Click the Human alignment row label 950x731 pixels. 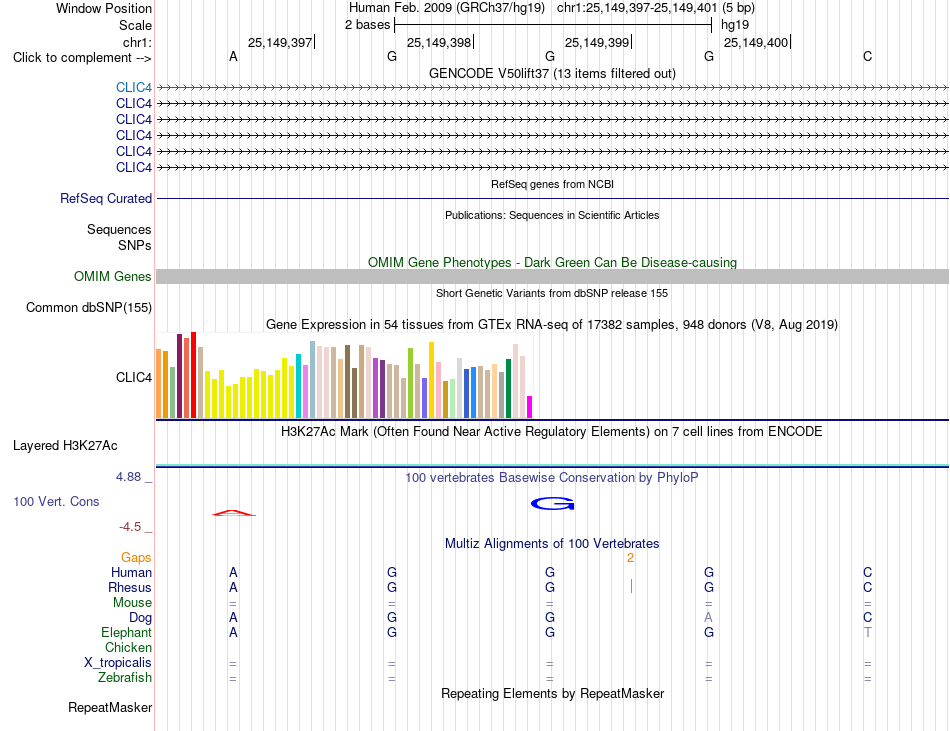pyautogui.click(x=131, y=572)
